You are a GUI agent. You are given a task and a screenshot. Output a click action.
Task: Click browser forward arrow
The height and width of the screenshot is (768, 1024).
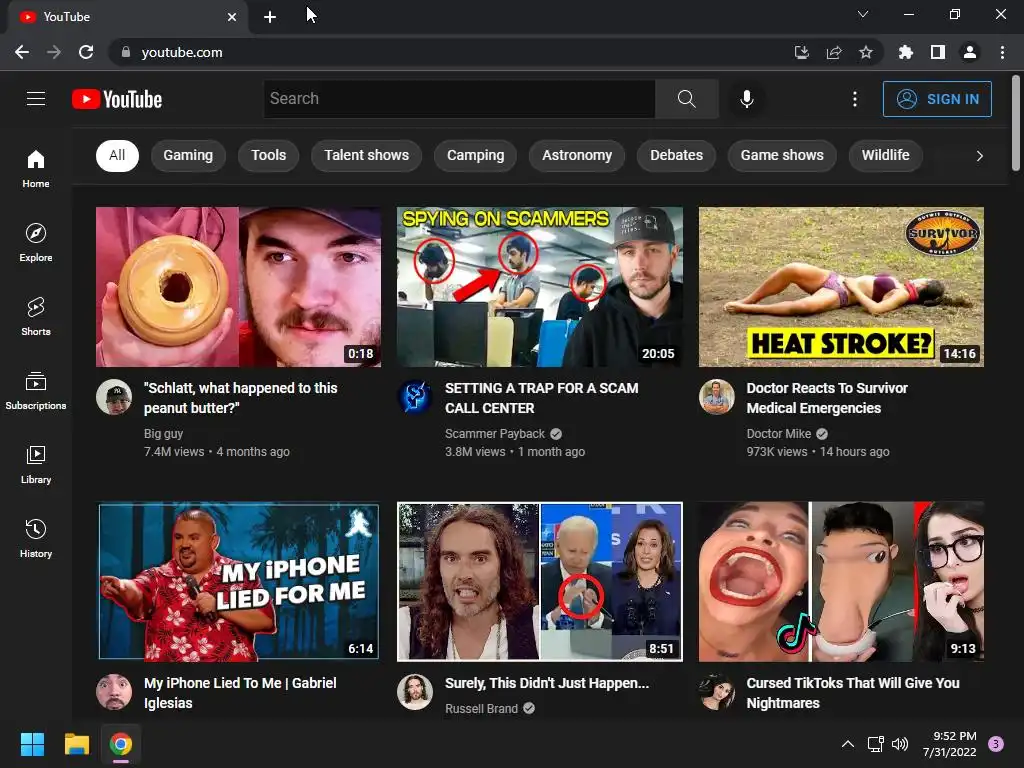pyautogui.click(x=54, y=52)
